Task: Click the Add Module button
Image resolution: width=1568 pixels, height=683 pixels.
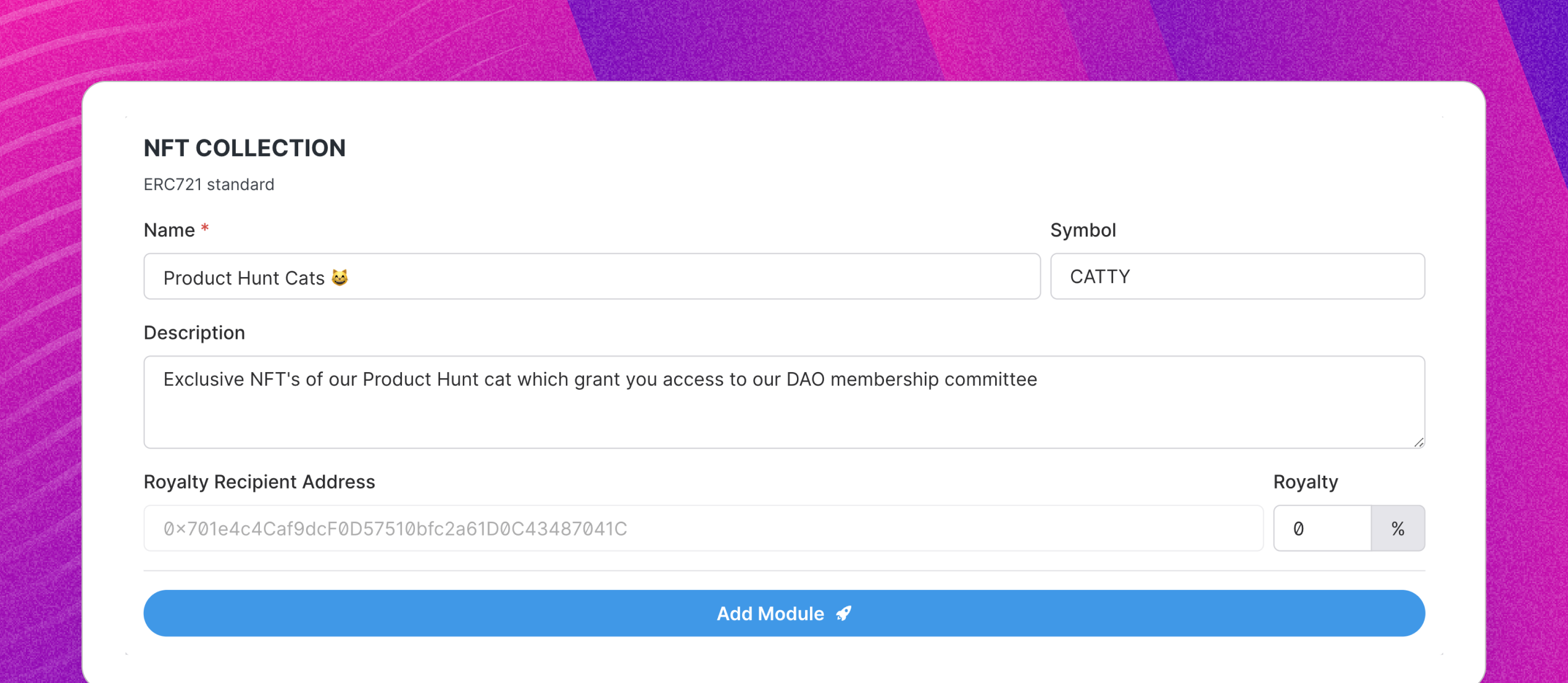Action: (784, 613)
